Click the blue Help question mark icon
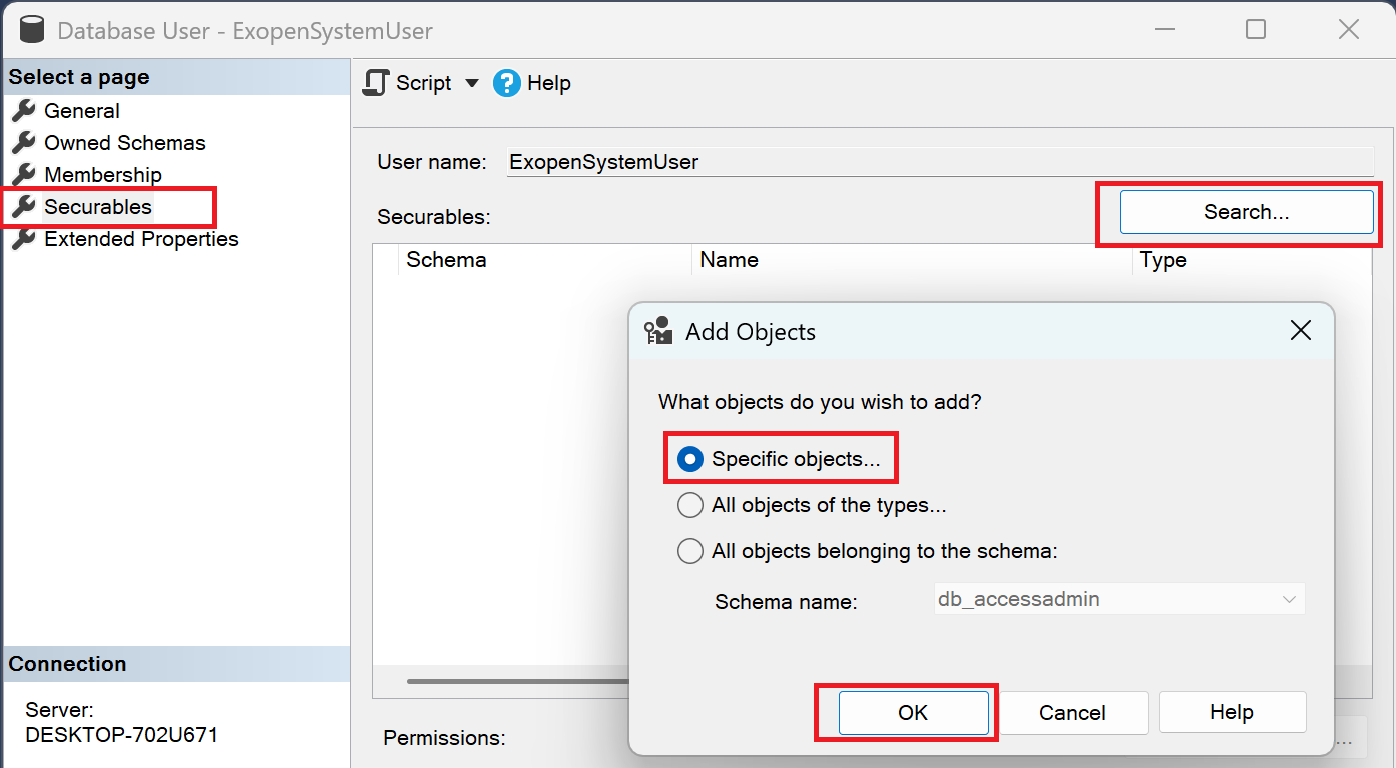 click(x=507, y=83)
